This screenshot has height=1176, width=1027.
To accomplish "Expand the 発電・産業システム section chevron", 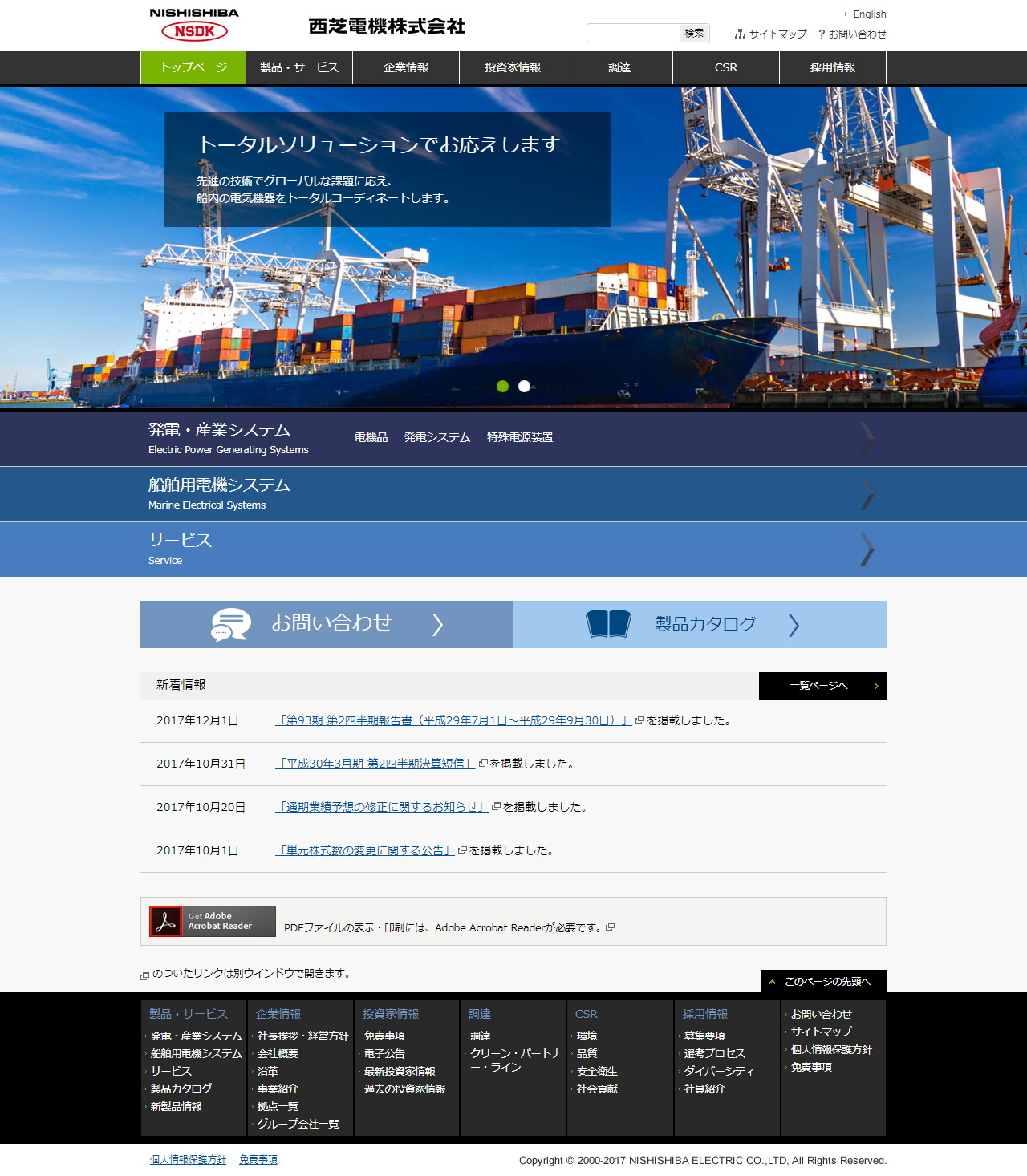I will [x=867, y=439].
